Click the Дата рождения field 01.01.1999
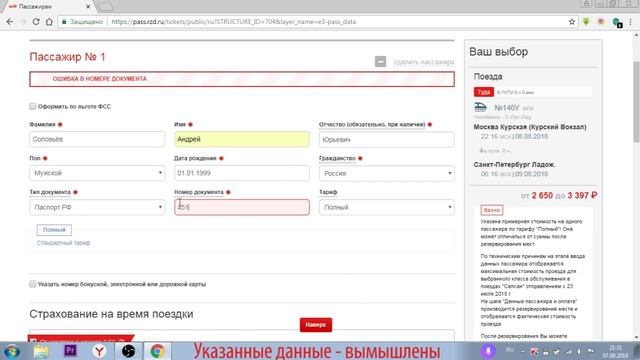Viewport: 640px width, 360px height. pyautogui.click(x=242, y=173)
